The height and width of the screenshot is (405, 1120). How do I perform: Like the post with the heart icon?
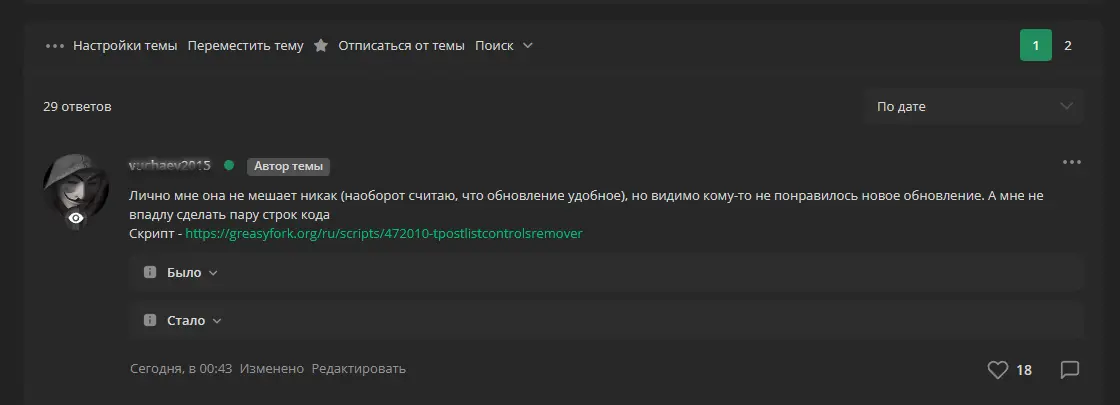tap(997, 370)
